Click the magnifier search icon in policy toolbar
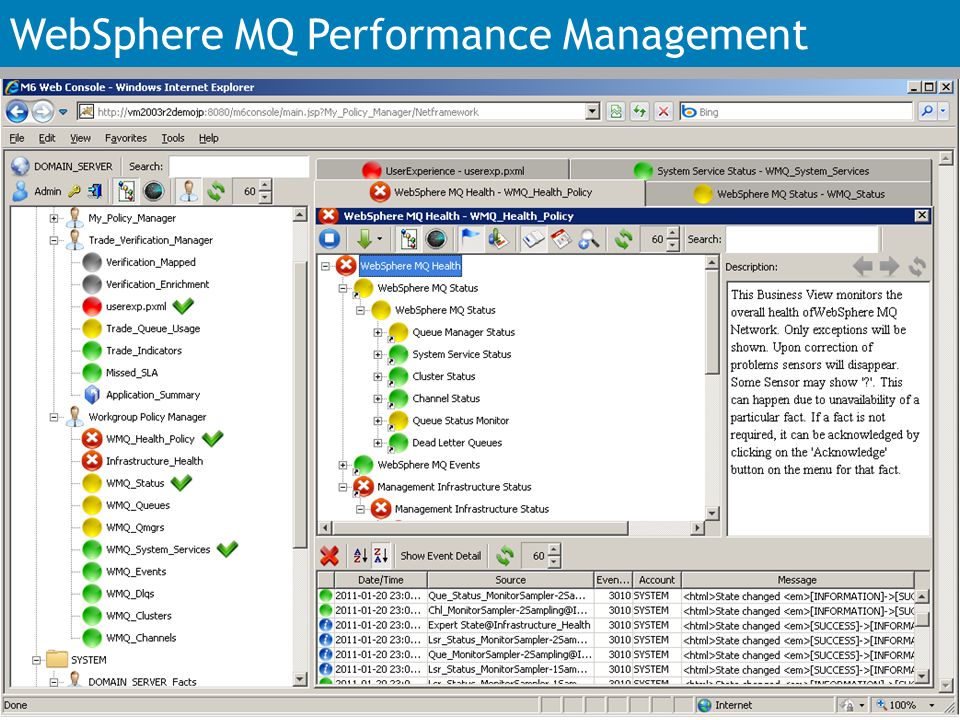Screen dimensions: 960x720 (588, 239)
